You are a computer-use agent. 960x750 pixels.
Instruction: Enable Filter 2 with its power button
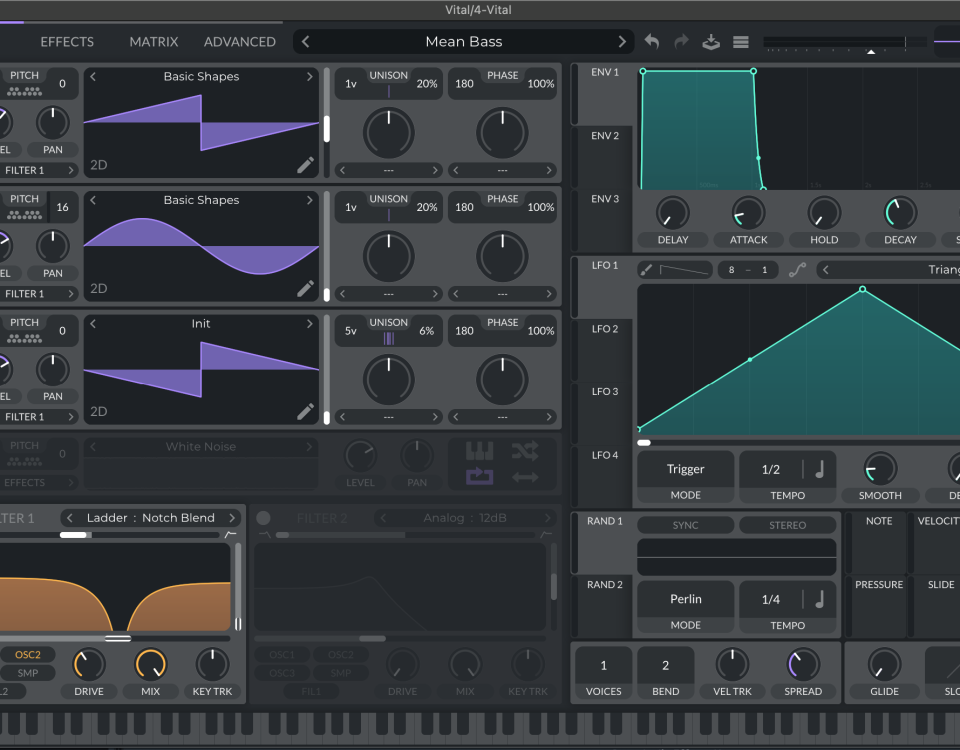[x=264, y=518]
